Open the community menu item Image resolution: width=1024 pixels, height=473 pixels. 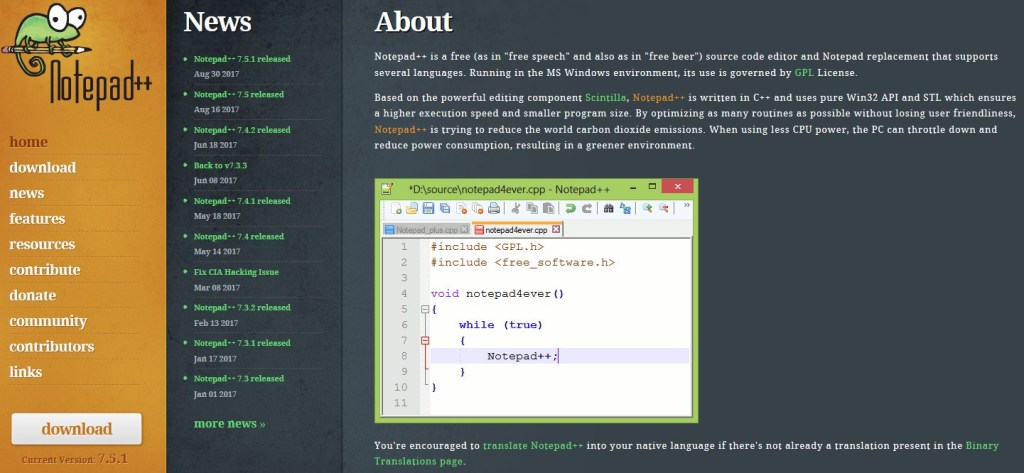coord(48,321)
